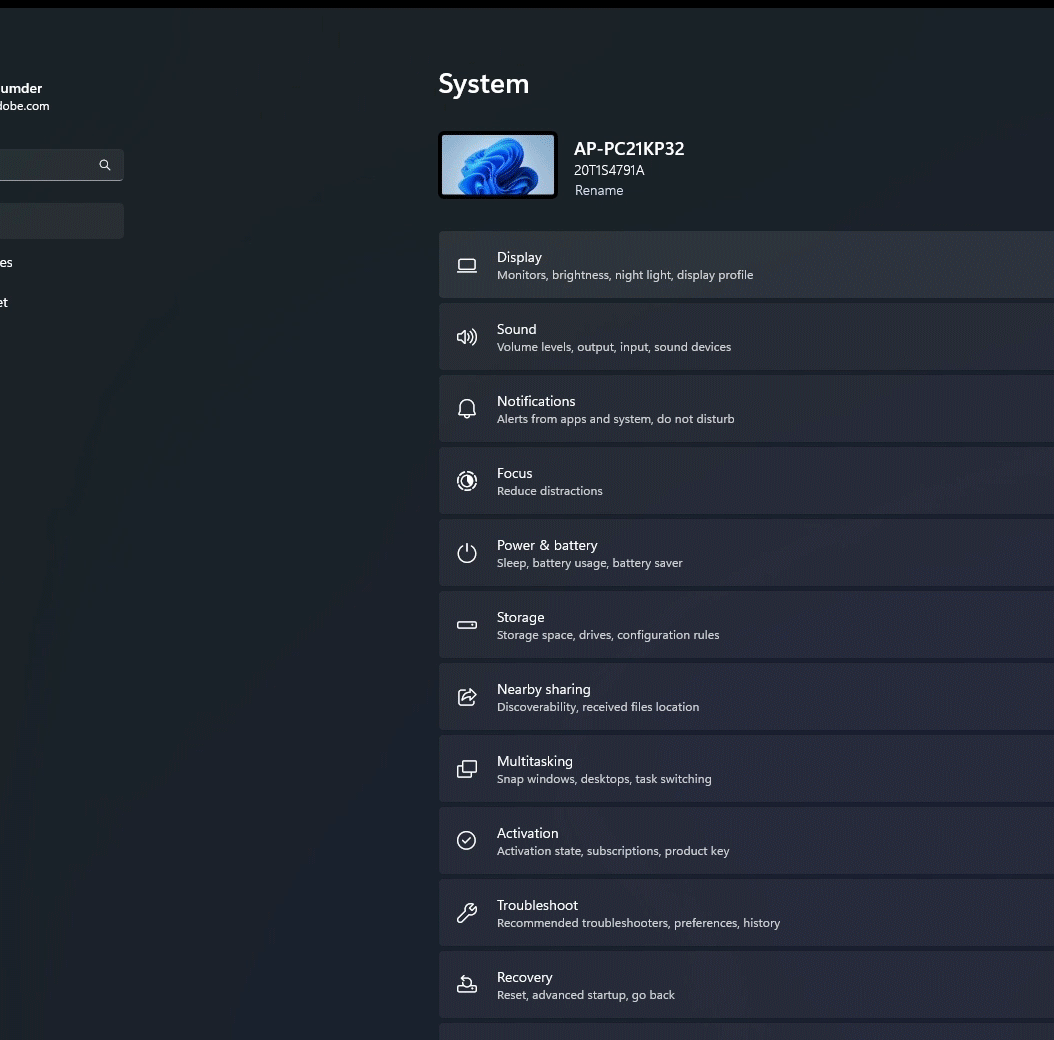Open Notifications settings
Screen dimensions: 1054x1040
point(746,409)
